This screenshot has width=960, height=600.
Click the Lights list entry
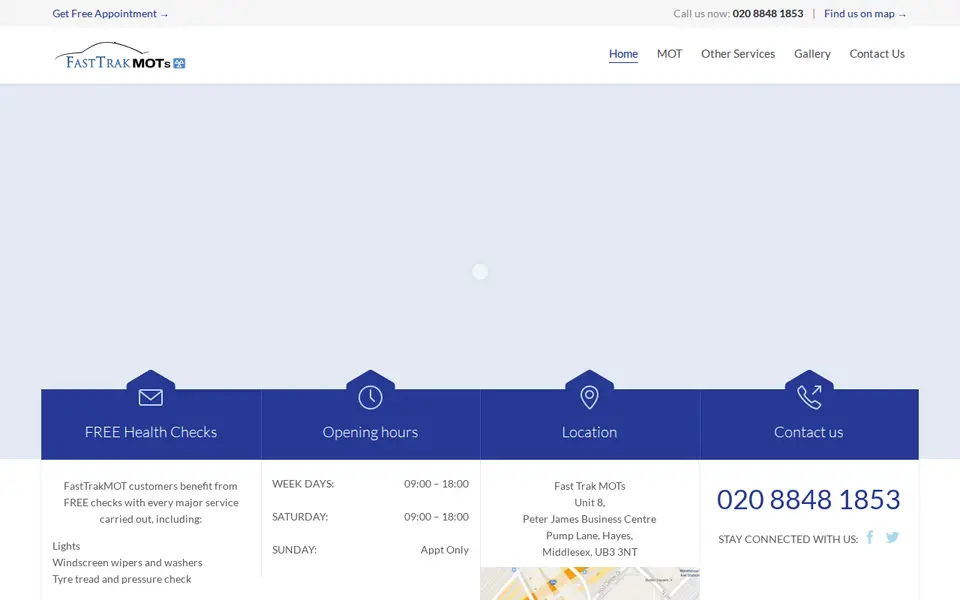point(66,546)
